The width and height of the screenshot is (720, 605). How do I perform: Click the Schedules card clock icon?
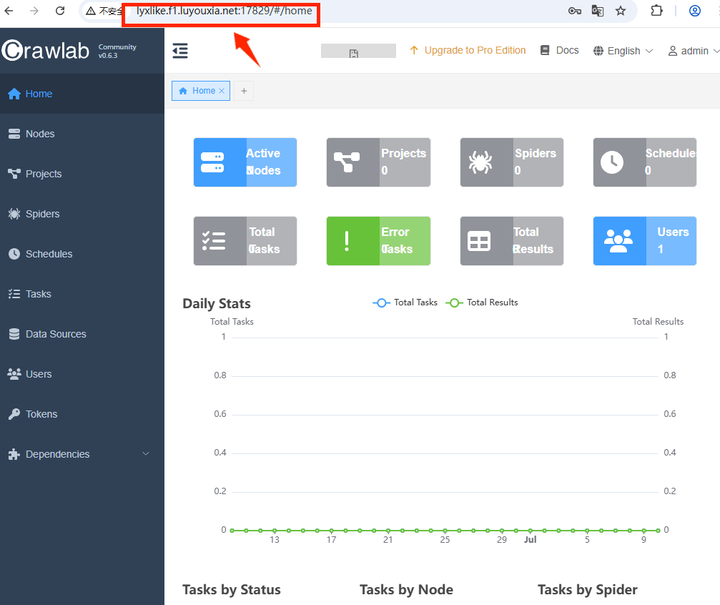[612, 162]
